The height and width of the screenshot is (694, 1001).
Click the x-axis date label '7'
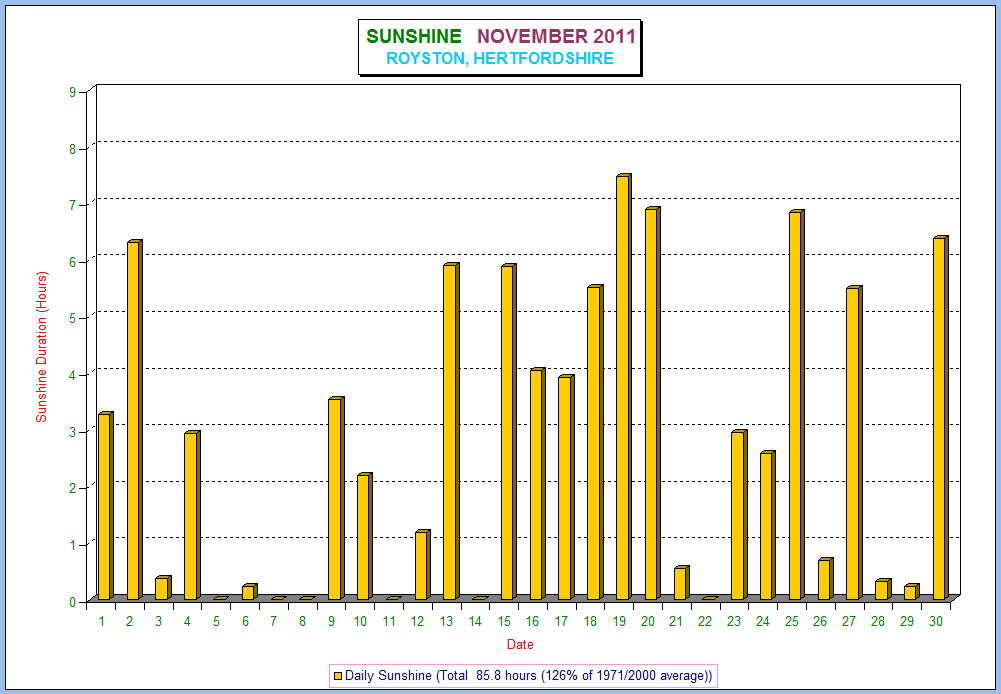click(274, 621)
